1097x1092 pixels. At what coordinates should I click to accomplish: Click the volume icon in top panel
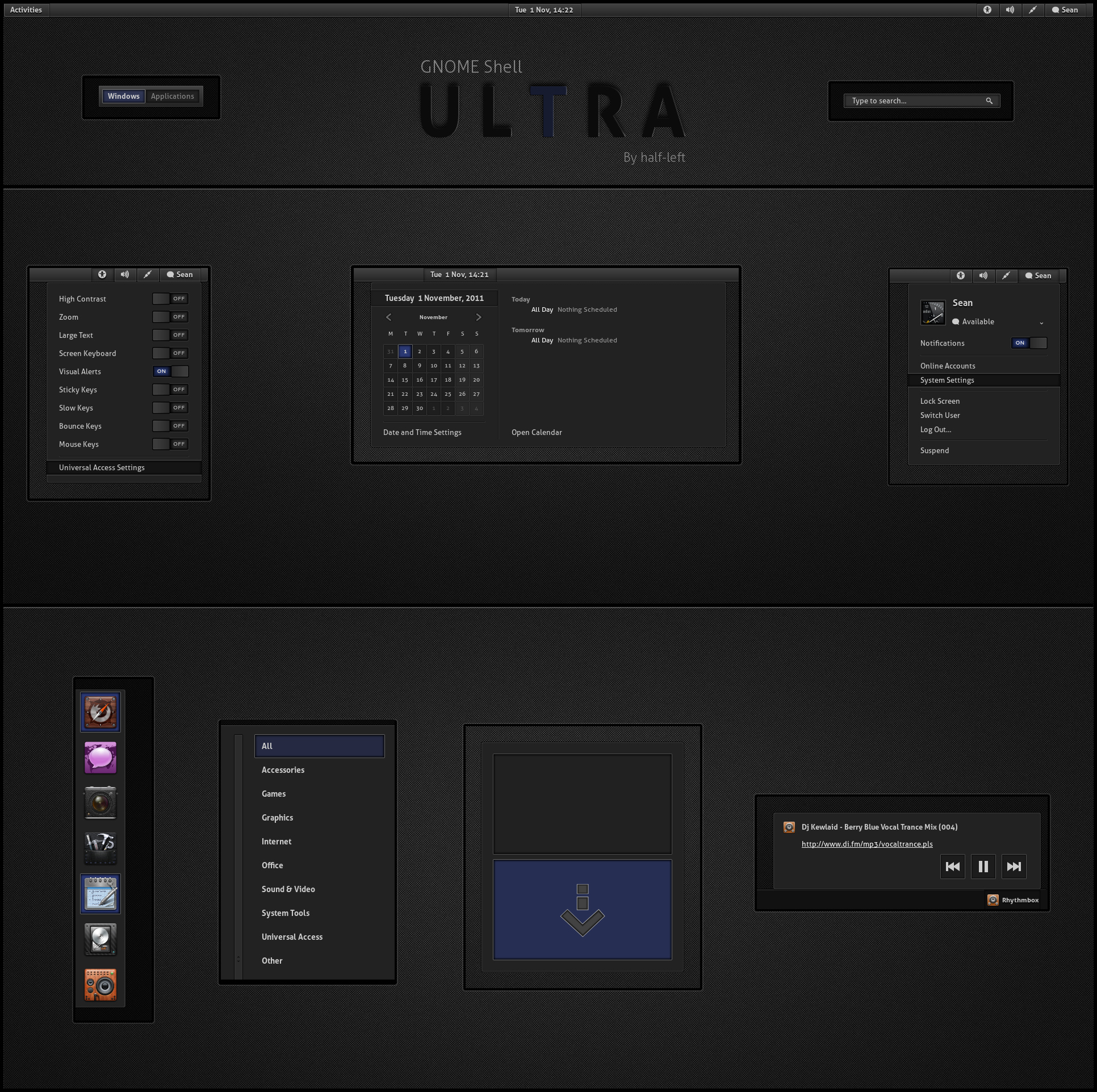[1010, 10]
